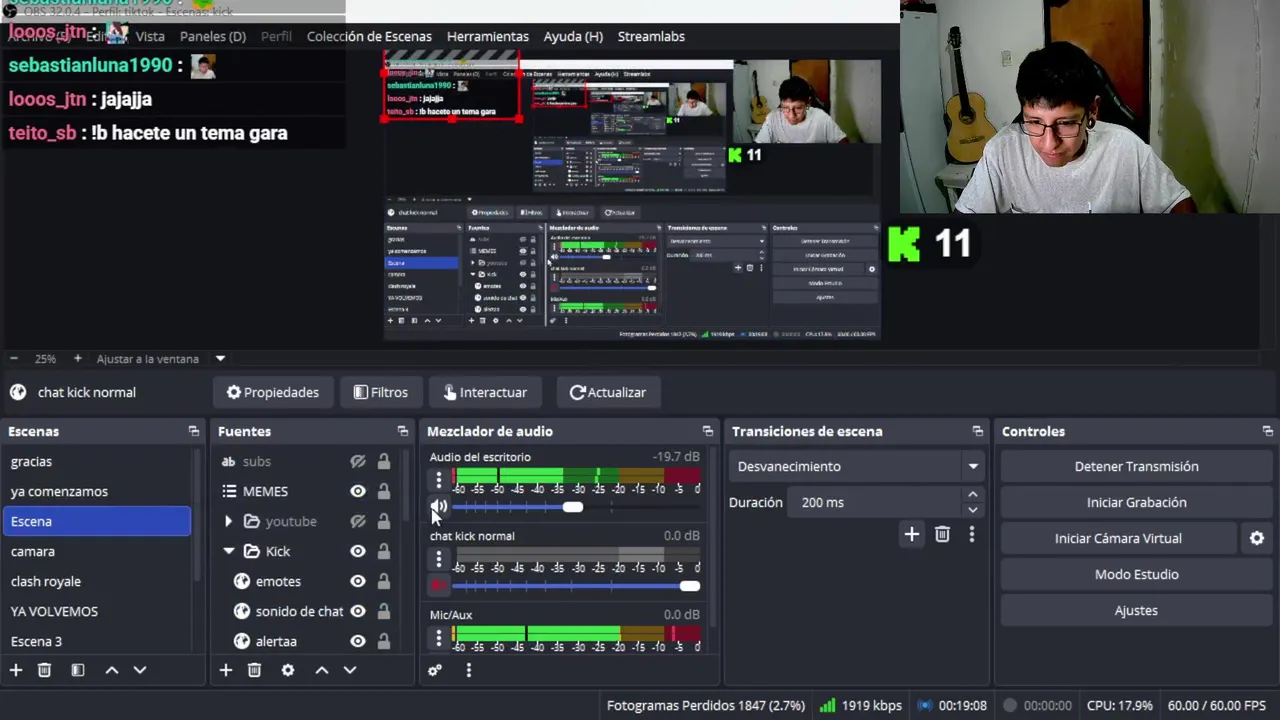Switch to Modo Estudio

1136,574
